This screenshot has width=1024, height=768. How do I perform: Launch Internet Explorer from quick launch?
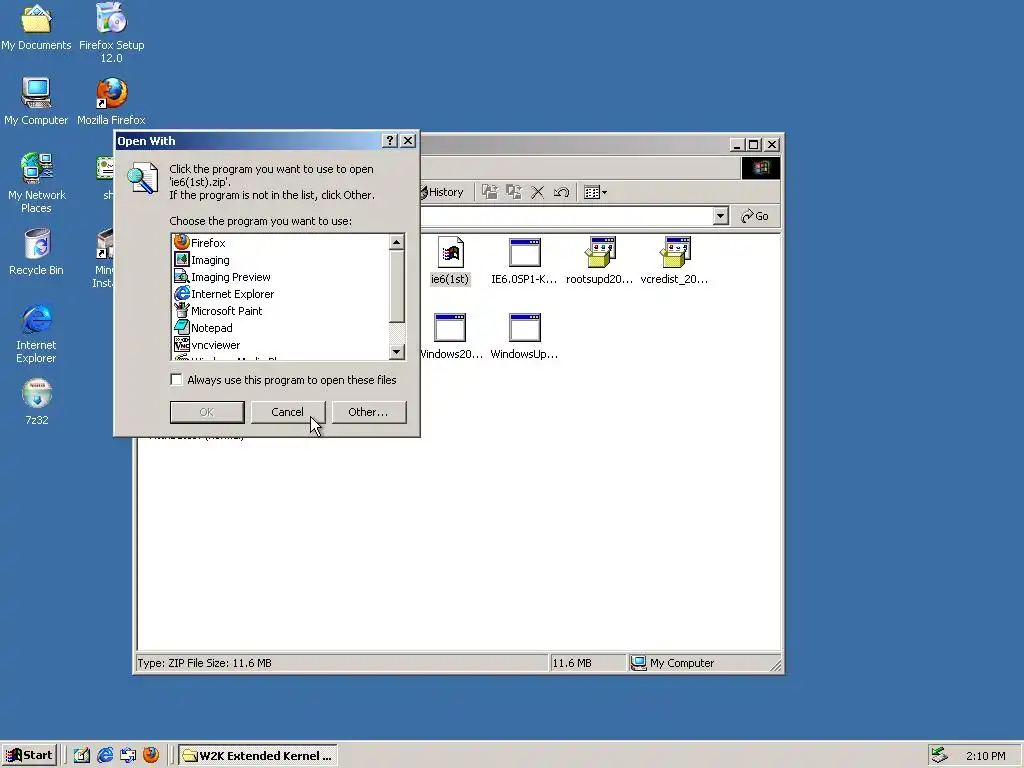(105, 755)
